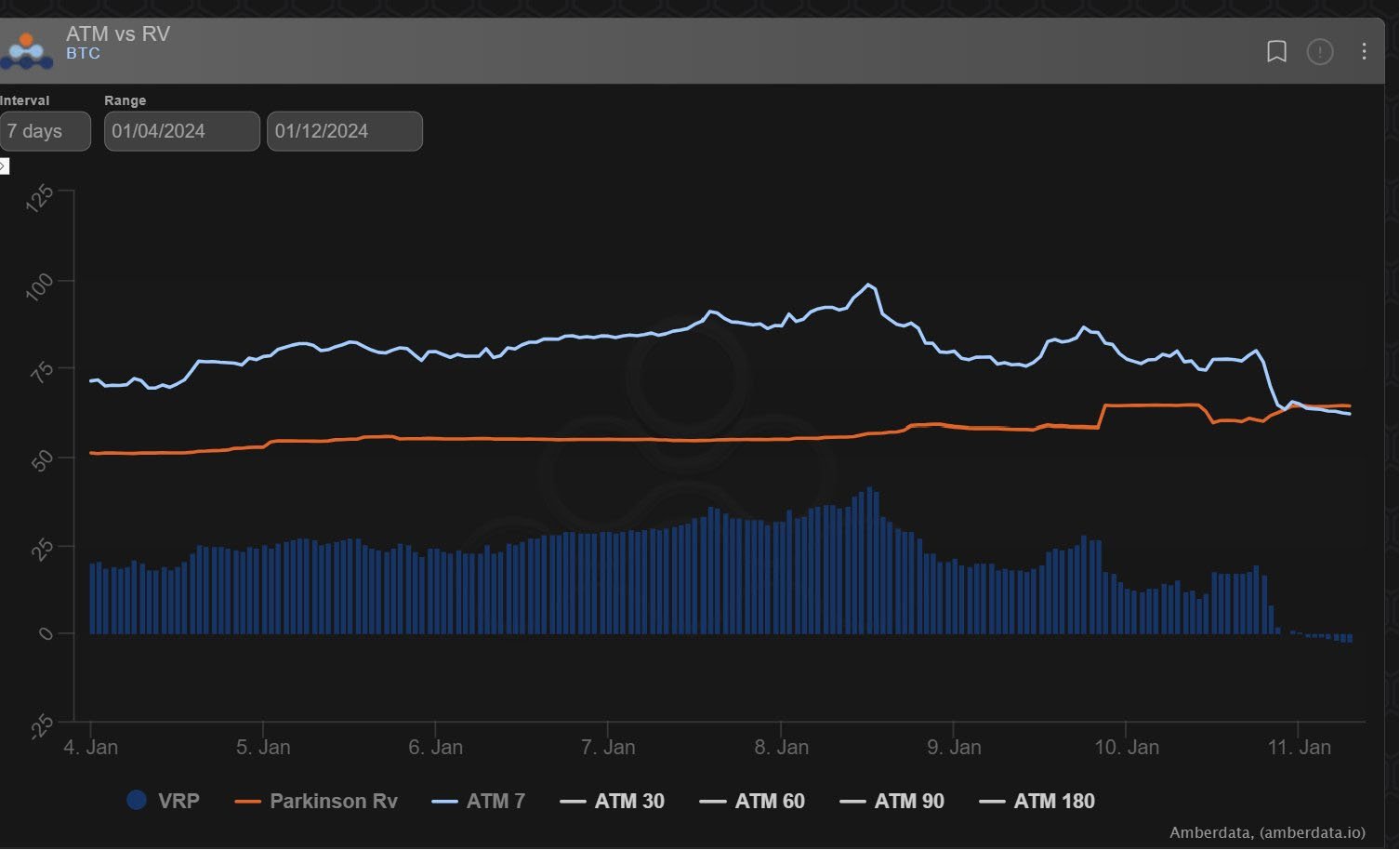
Task: Click the ATM vs RV chart title
Action: click(x=117, y=33)
